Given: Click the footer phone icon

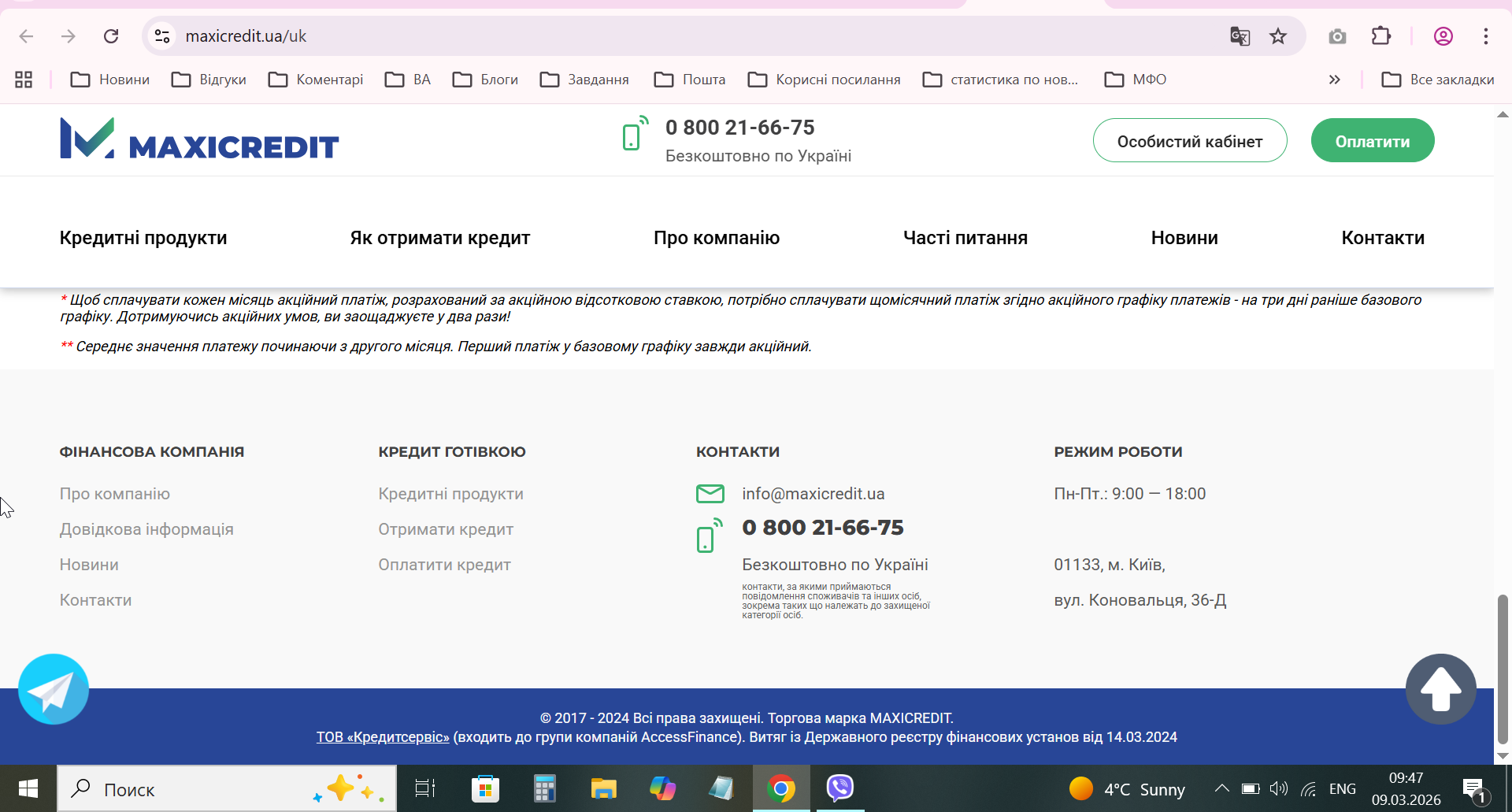Looking at the screenshot, I should (x=710, y=536).
